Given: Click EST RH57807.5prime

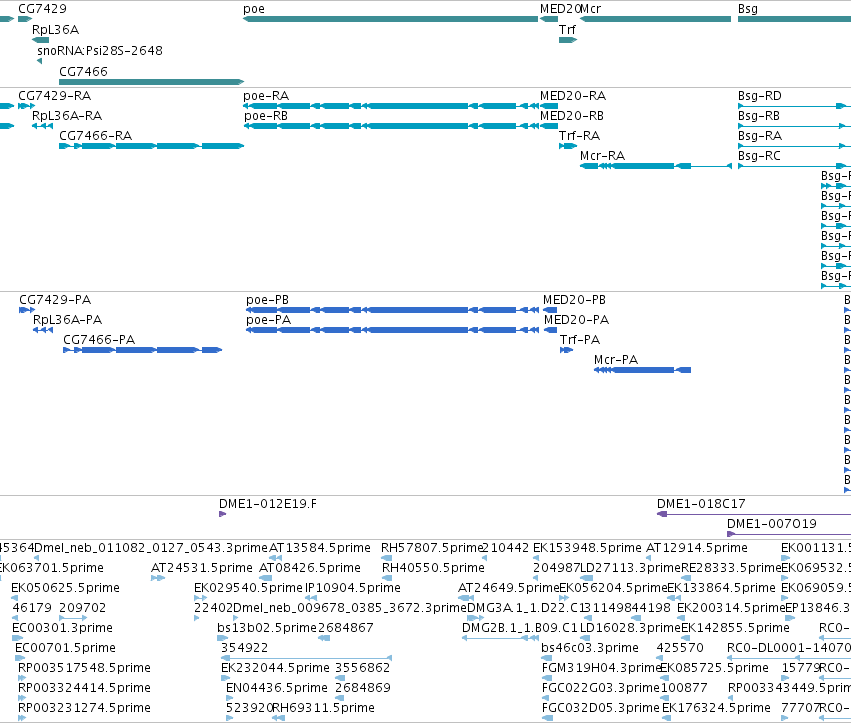Looking at the screenshot, I should click(x=432, y=548).
